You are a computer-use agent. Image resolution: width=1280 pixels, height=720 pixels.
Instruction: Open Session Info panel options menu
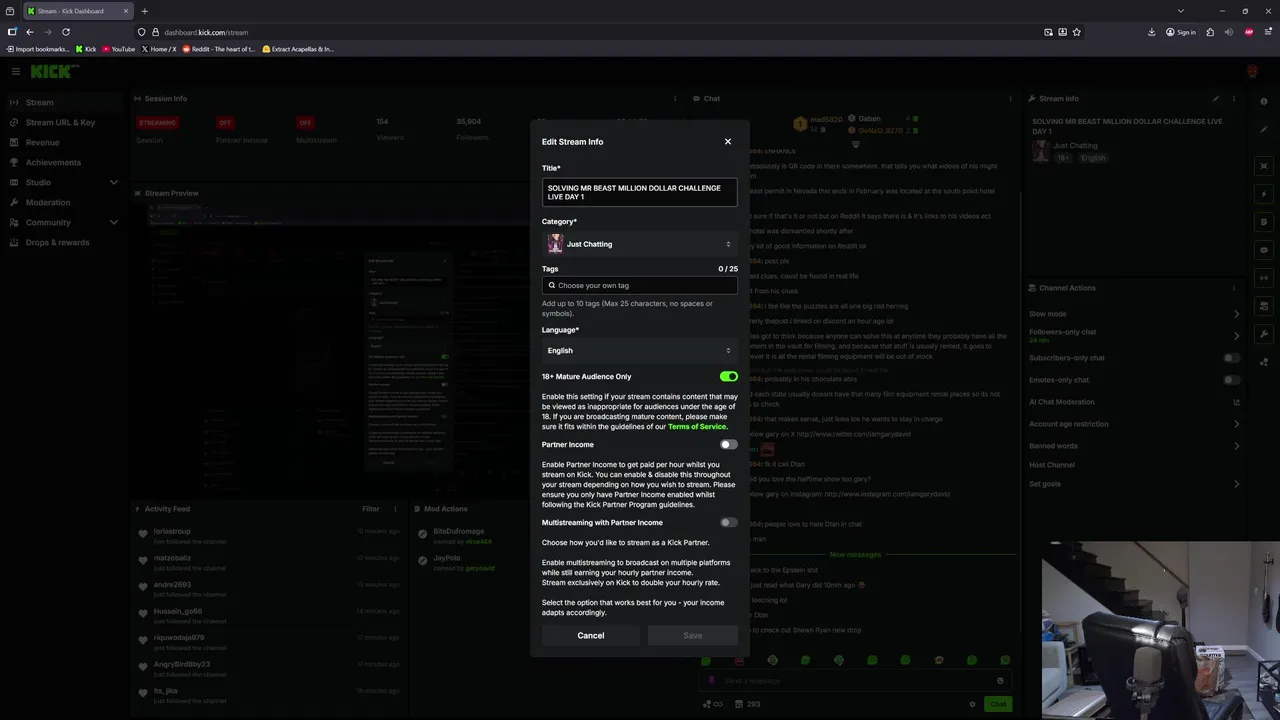(676, 99)
